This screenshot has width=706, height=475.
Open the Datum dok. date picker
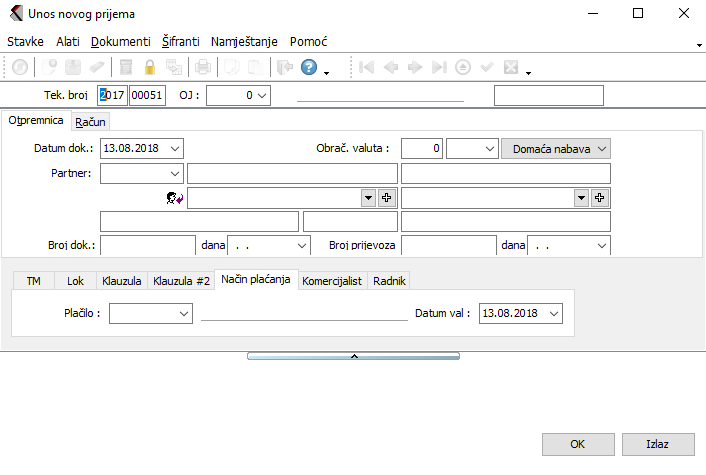(175, 148)
